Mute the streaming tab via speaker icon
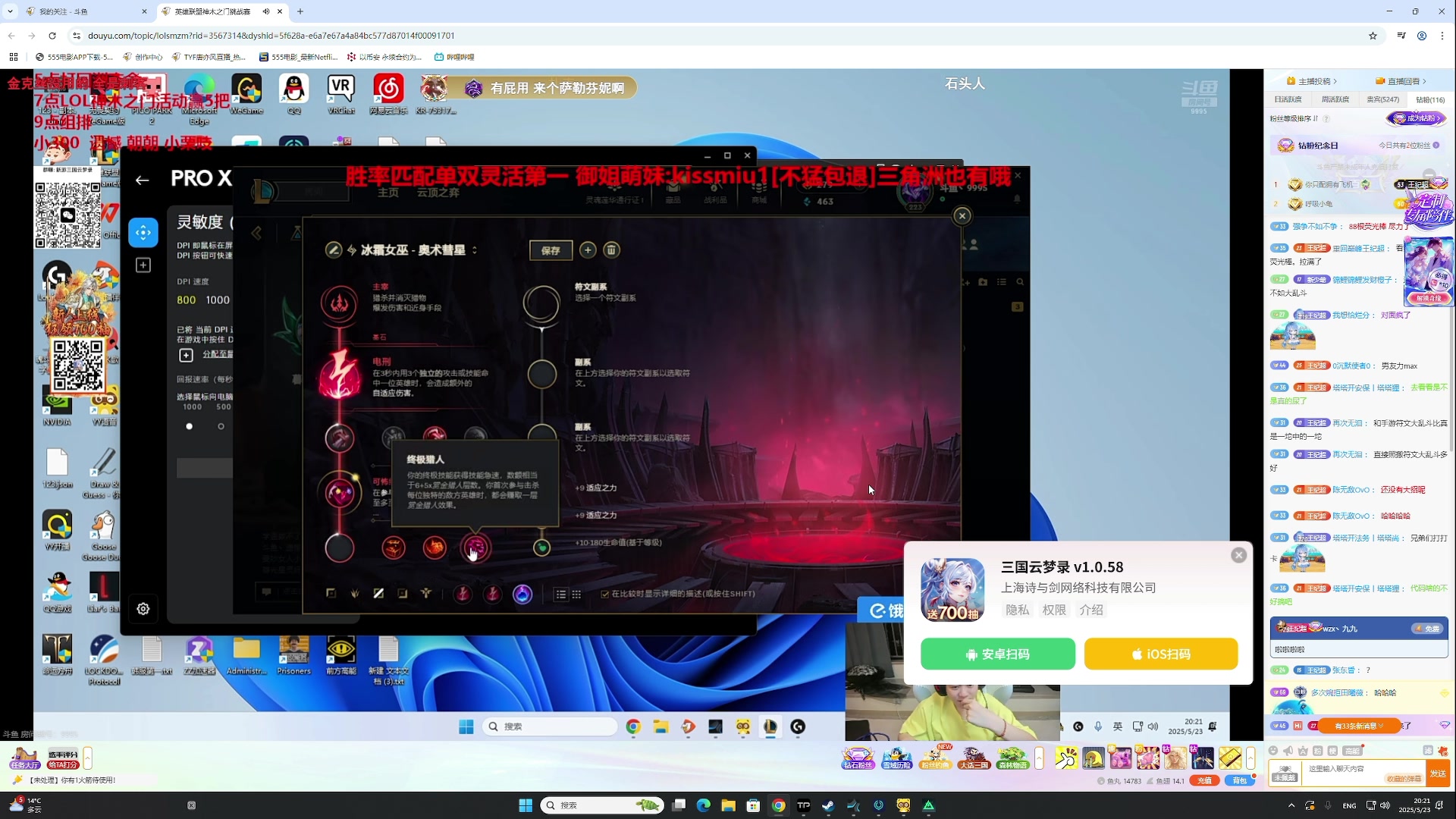This screenshot has width=1456, height=819. pyautogui.click(x=266, y=11)
